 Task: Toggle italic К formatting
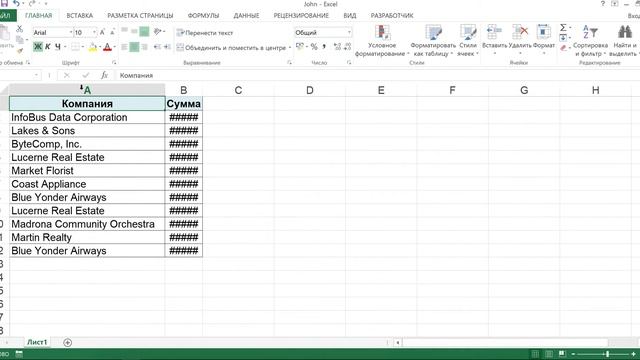48,47
